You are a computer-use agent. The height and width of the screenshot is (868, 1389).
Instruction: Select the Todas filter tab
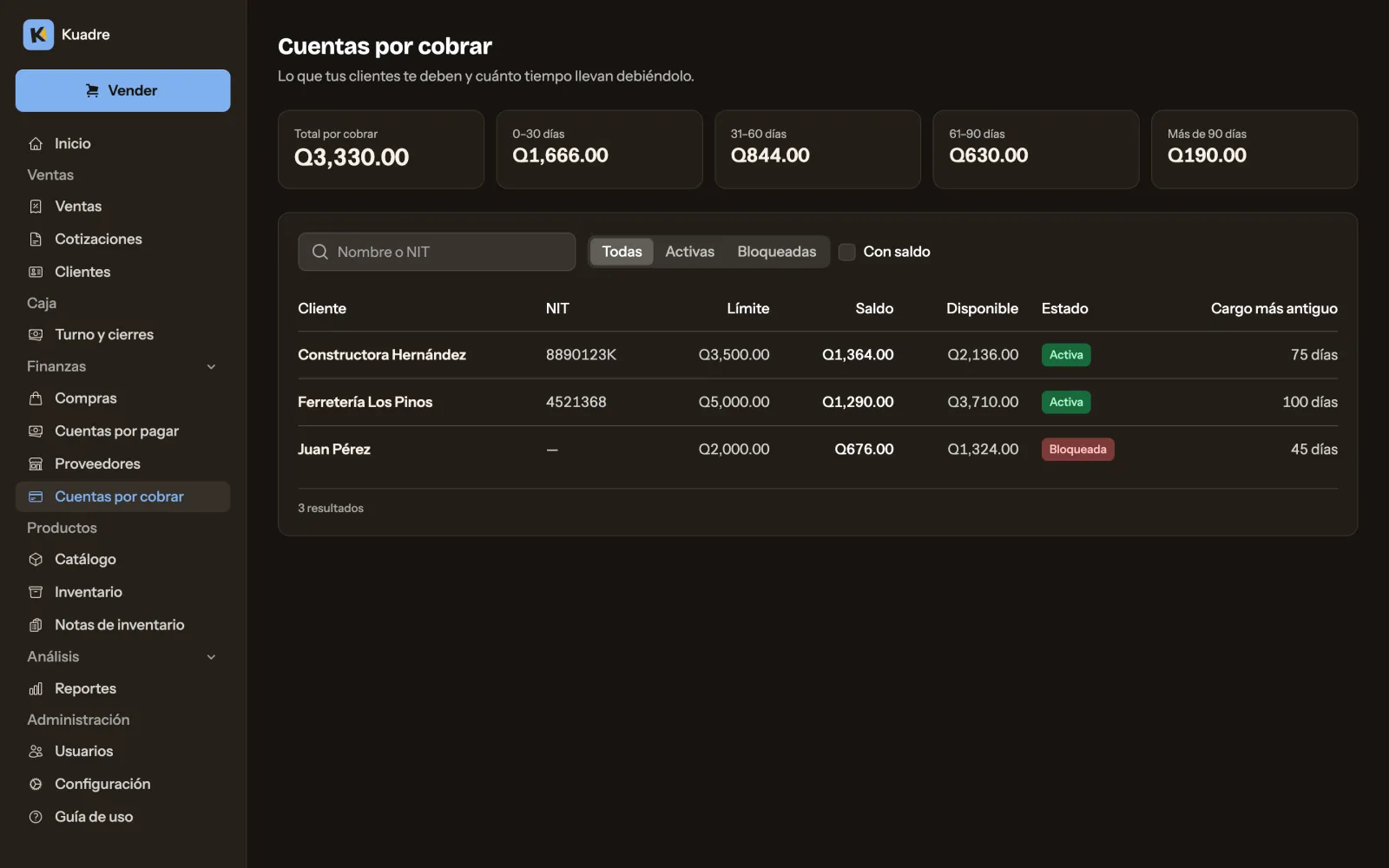coord(622,252)
